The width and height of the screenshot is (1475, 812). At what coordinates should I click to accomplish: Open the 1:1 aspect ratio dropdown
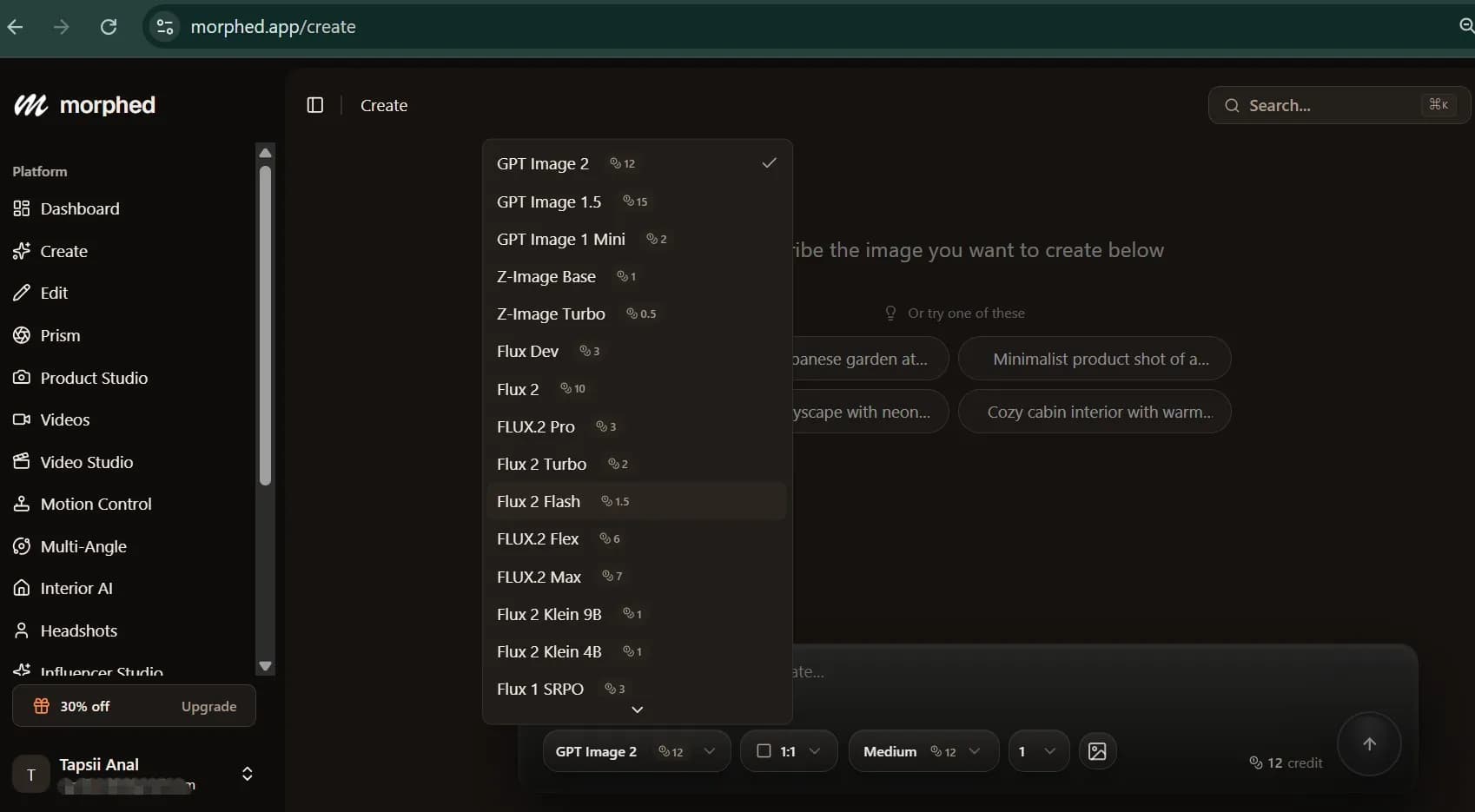pyautogui.click(x=789, y=751)
